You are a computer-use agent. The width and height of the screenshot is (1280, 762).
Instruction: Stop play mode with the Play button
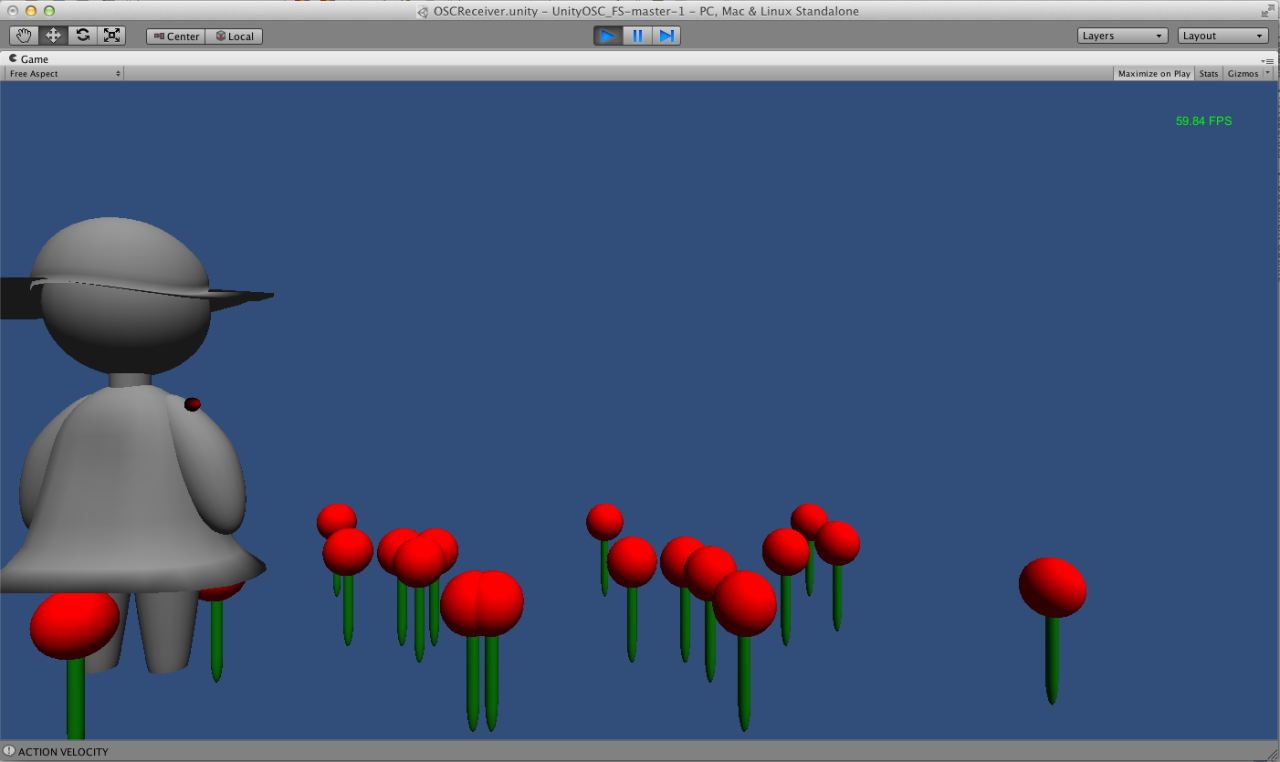(607, 36)
